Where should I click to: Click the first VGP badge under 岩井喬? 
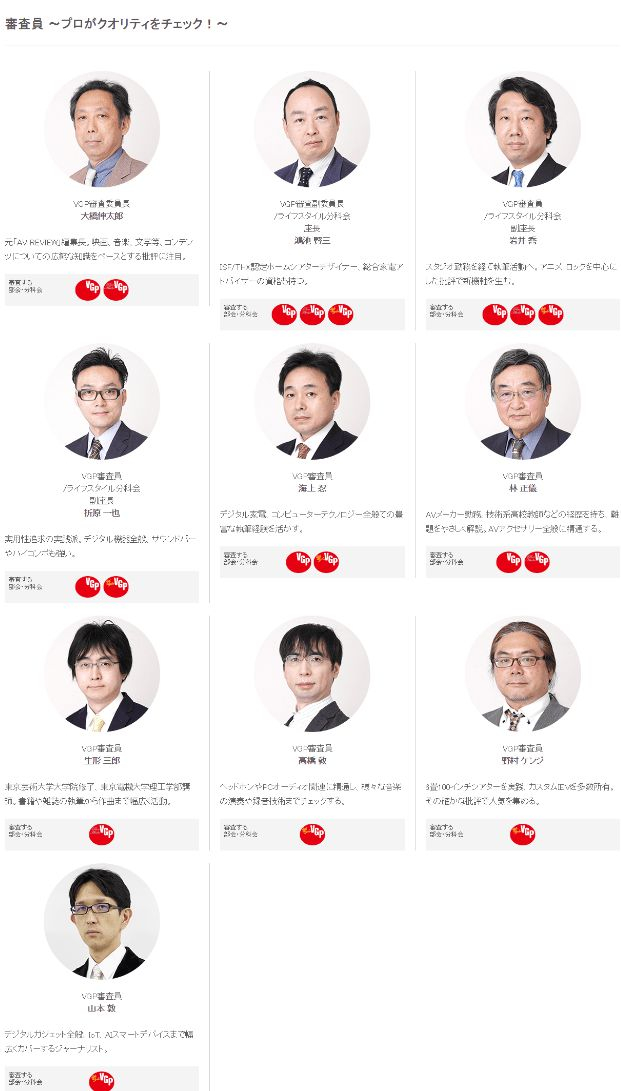(495, 314)
